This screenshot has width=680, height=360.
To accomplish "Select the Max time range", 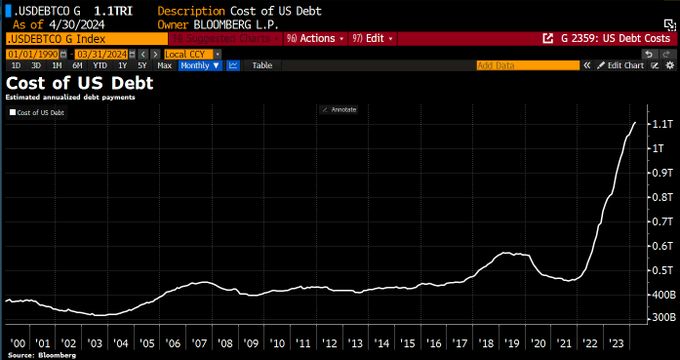I will tap(165, 65).
